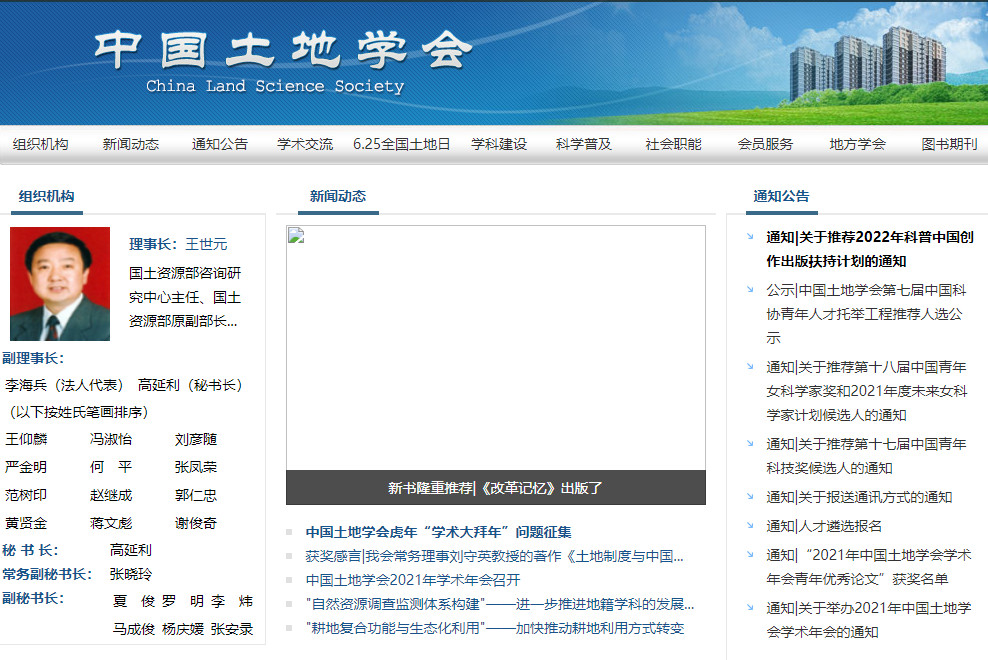Open news 中国土地学会2021年学术年会召开
Screen dimensions: 988x660
[413, 580]
